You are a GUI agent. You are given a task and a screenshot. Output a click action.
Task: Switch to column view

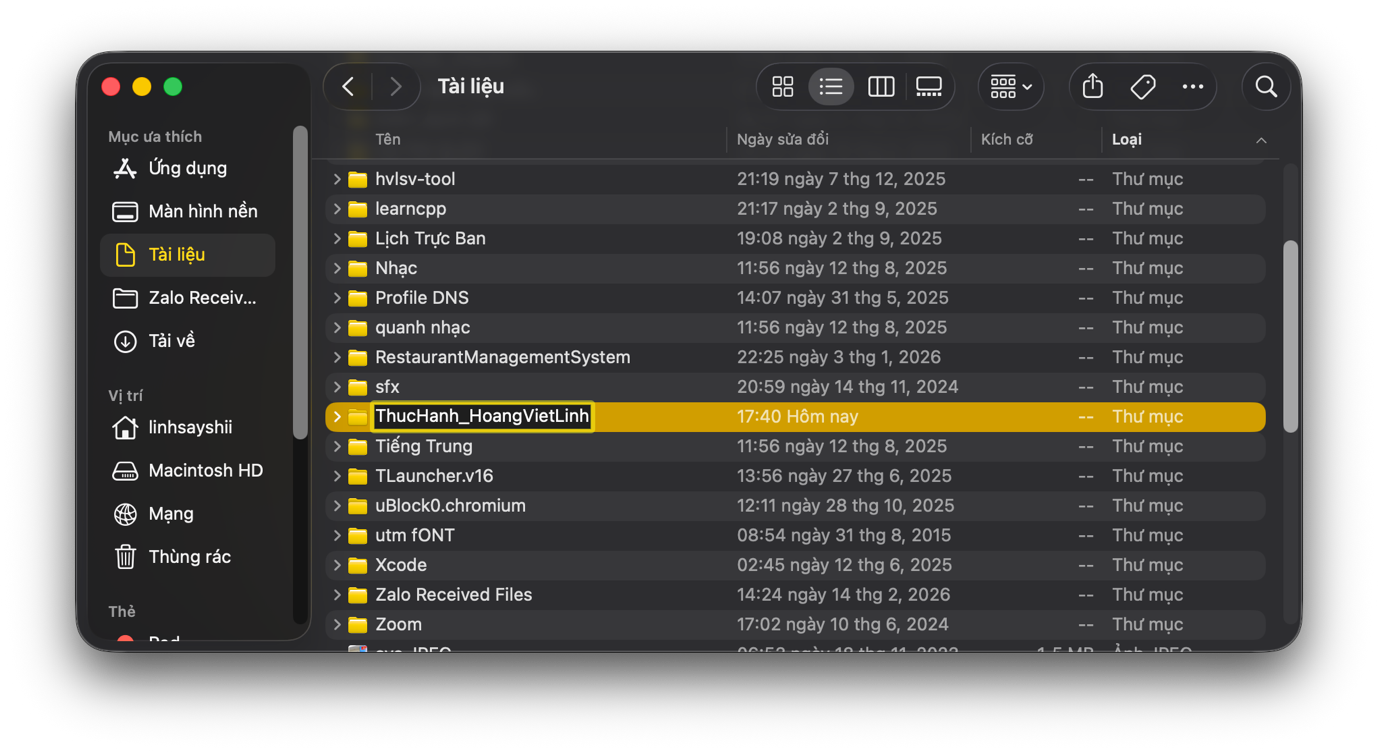point(881,87)
